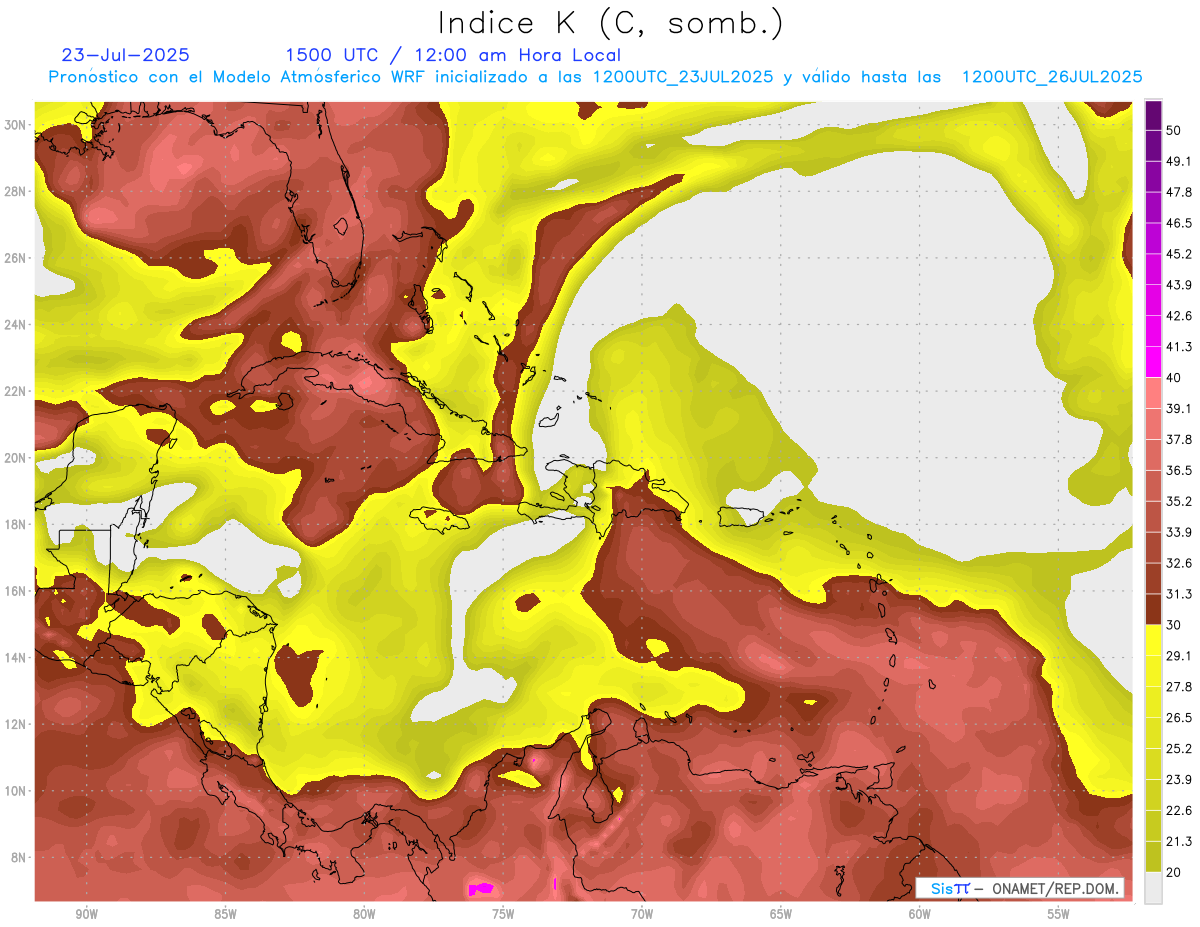
Task: Click the "31.3" color bar label
Action: [1179, 594]
